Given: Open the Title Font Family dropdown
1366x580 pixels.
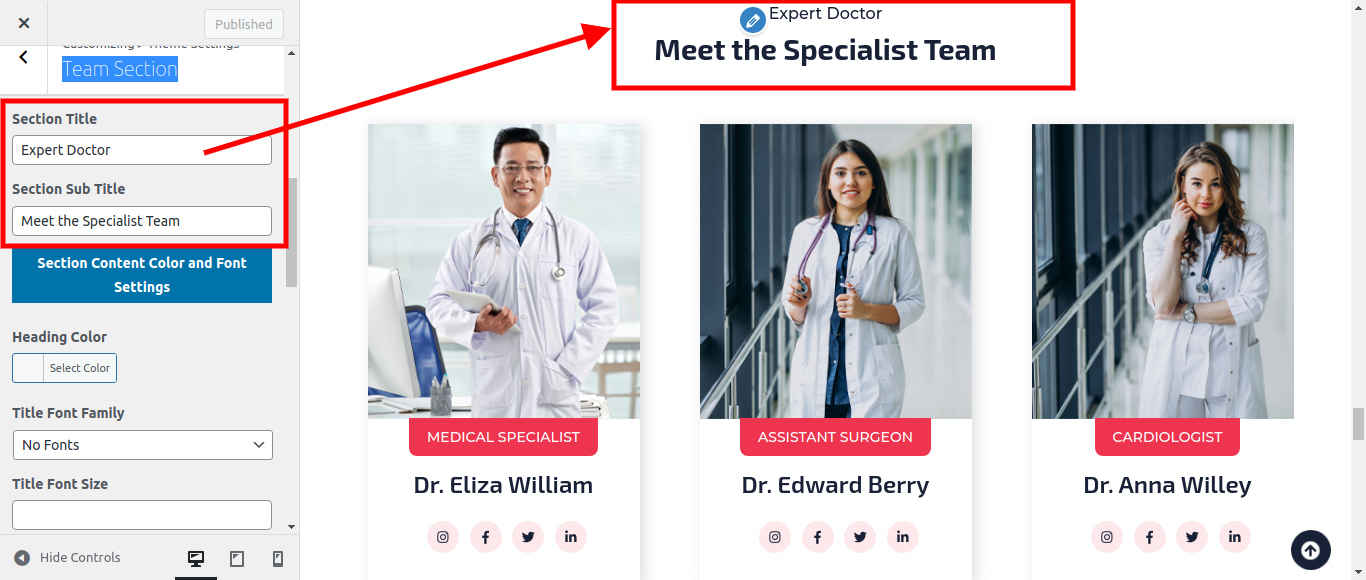Looking at the screenshot, I should click(x=143, y=445).
